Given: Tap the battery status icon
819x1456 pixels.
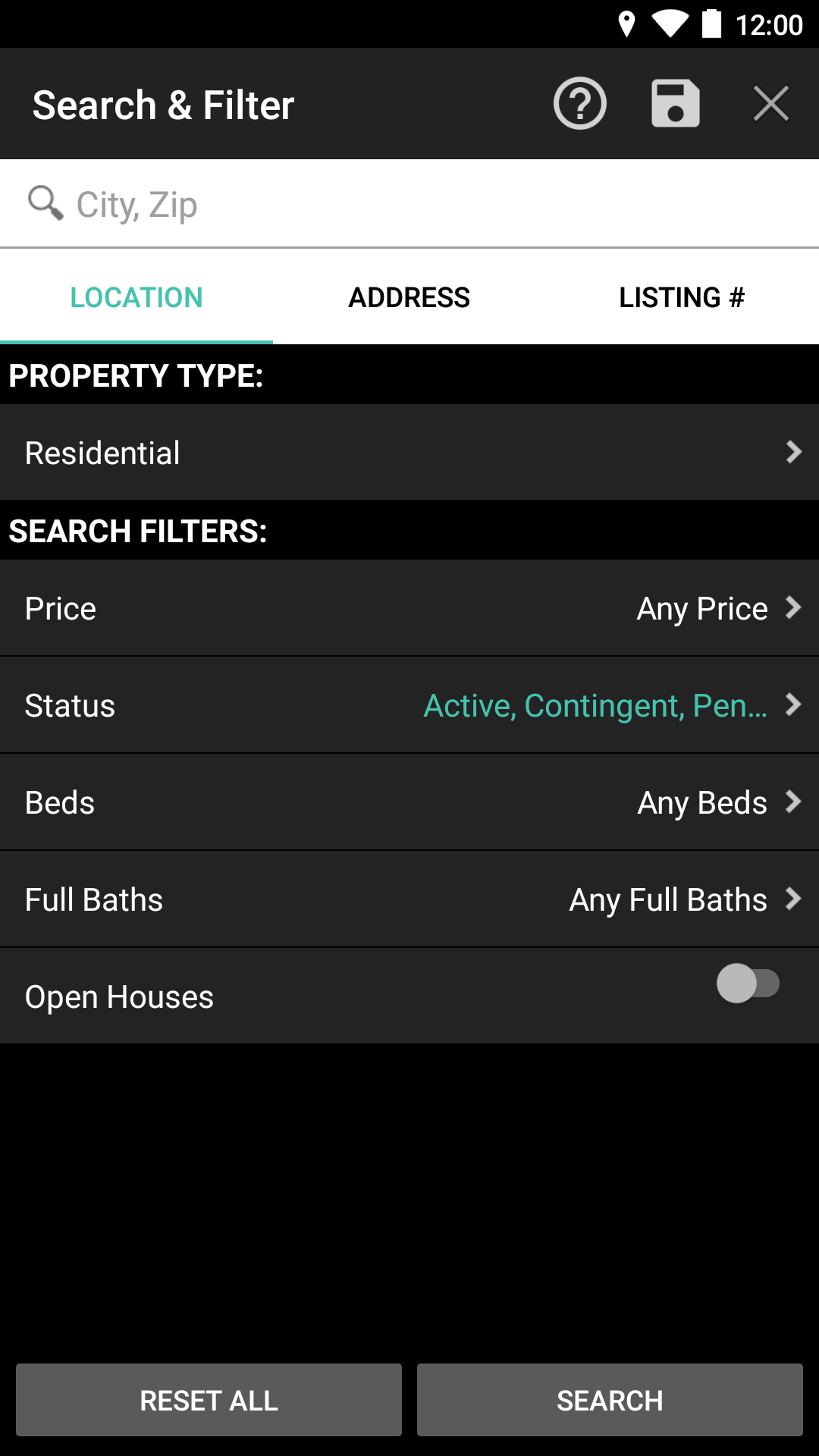Looking at the screenshot, I should pyautogui.click(x=711, y=24).
